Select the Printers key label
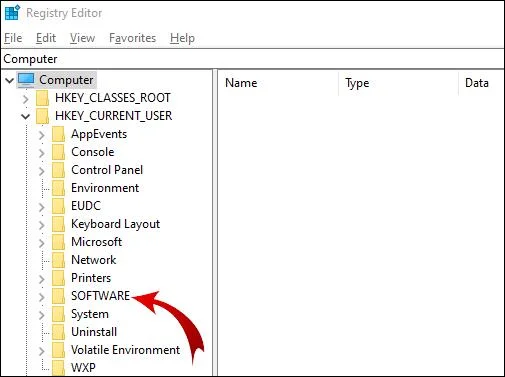The image size is (505, 377). tap(91, 278)
